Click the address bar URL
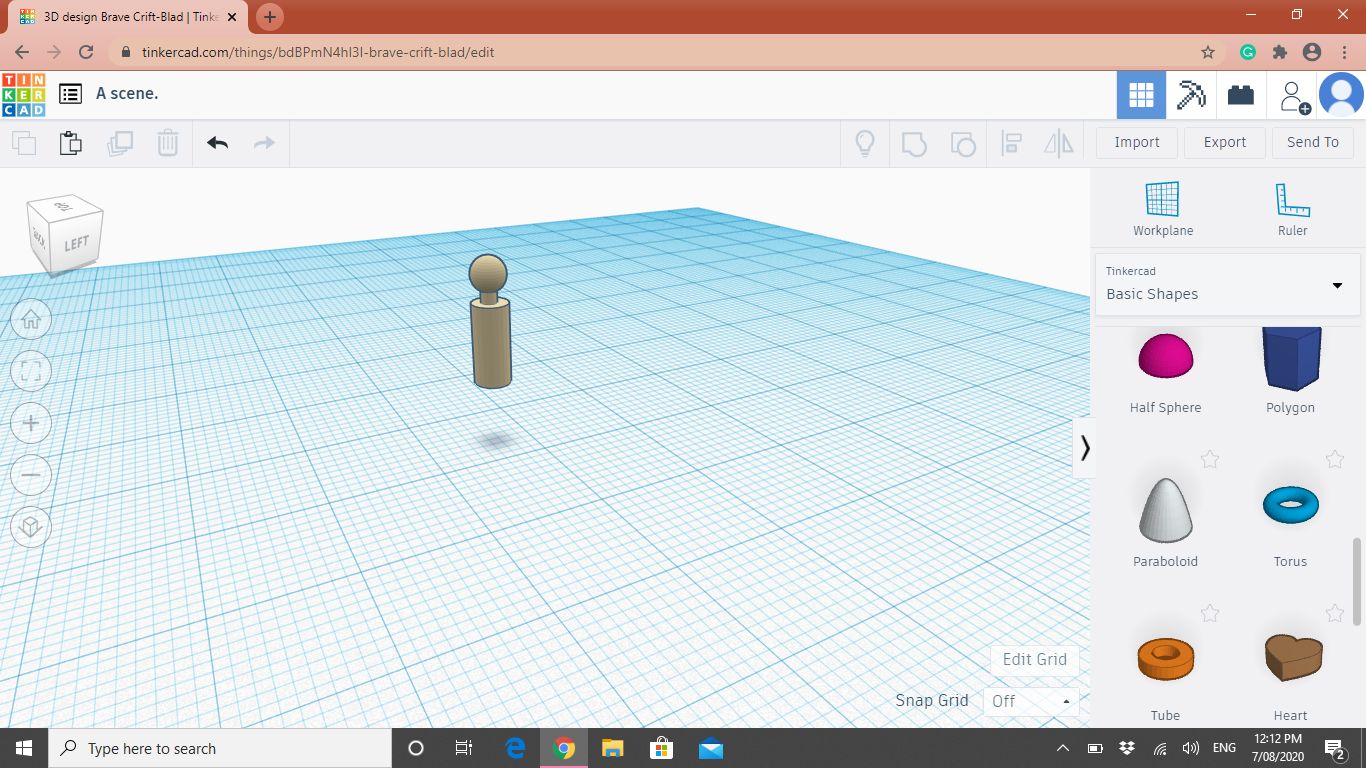The width and height of the screenshot is (1366, 768). click(x=318, y=52)
